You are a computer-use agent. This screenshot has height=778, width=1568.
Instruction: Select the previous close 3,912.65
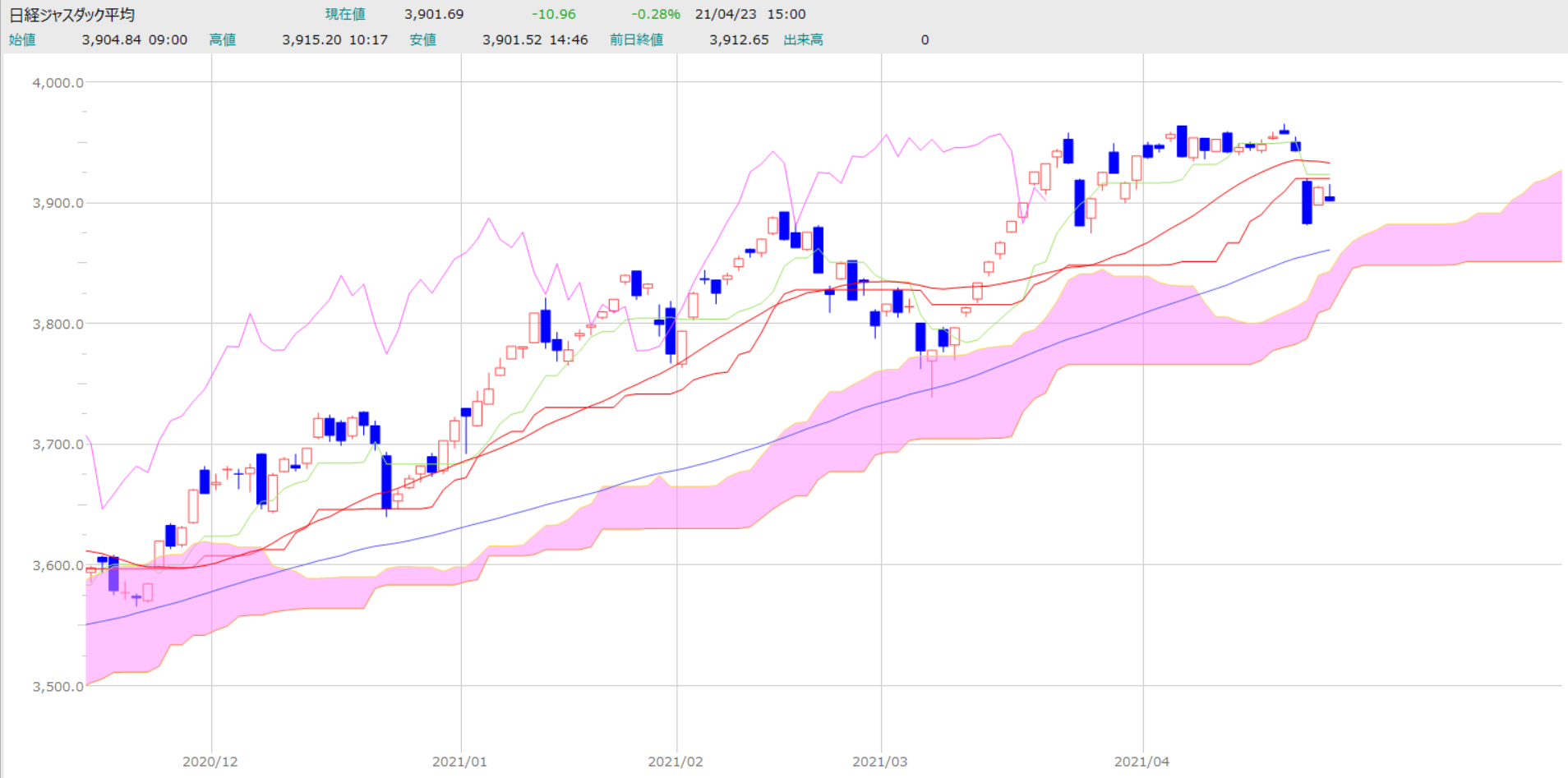click(740, 40)
